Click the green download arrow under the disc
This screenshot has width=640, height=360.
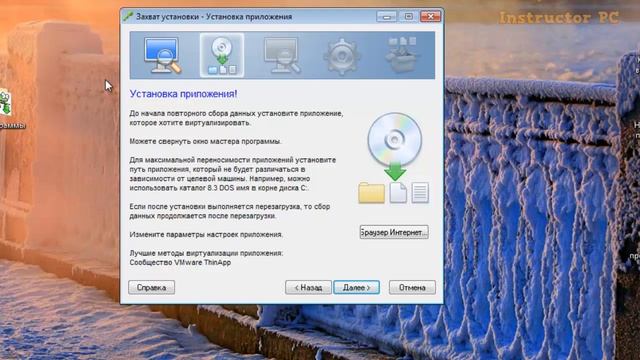[395, 171]
